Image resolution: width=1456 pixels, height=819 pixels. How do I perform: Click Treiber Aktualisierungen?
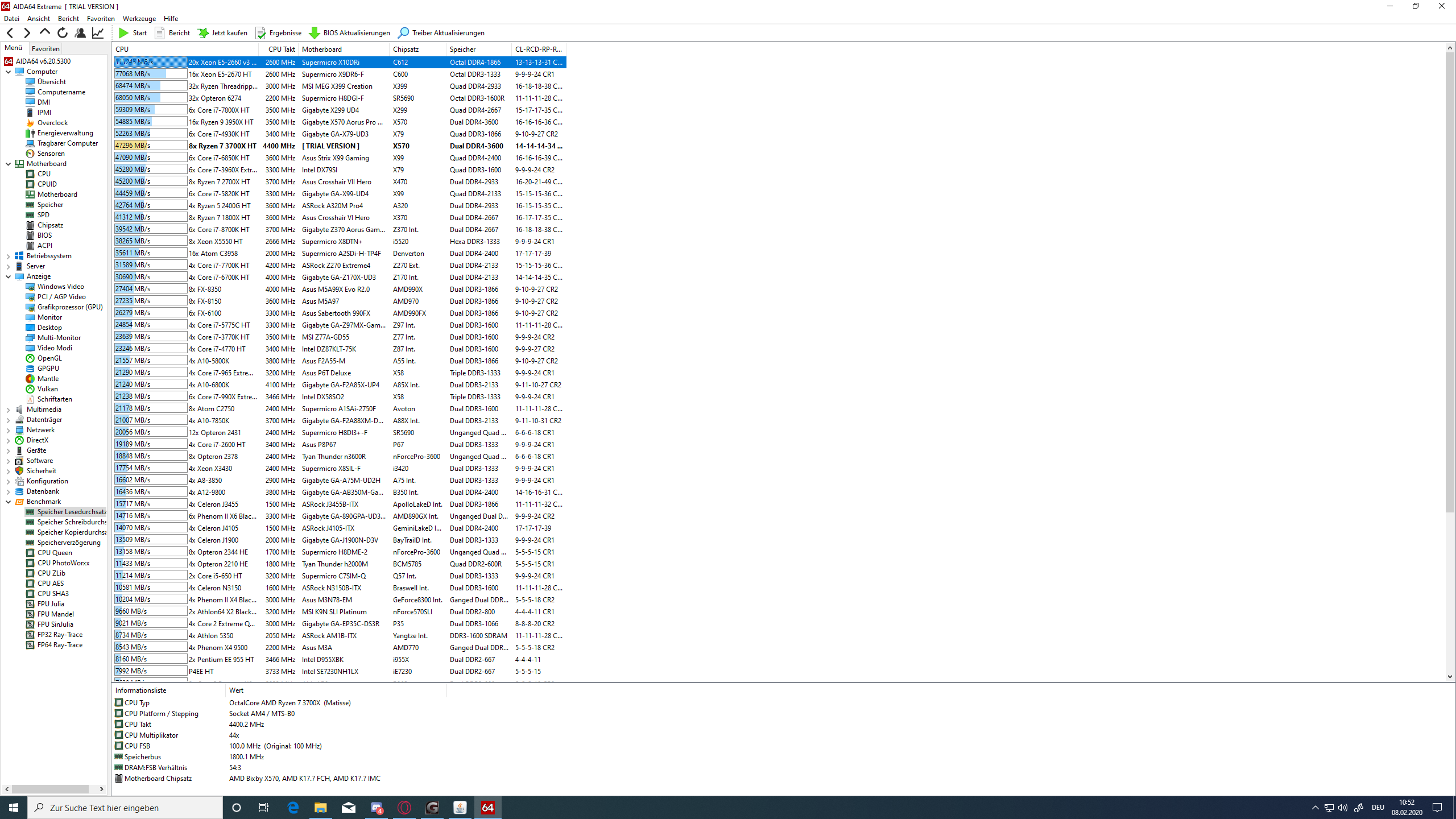pyautogui.click(x=441, y=33)
